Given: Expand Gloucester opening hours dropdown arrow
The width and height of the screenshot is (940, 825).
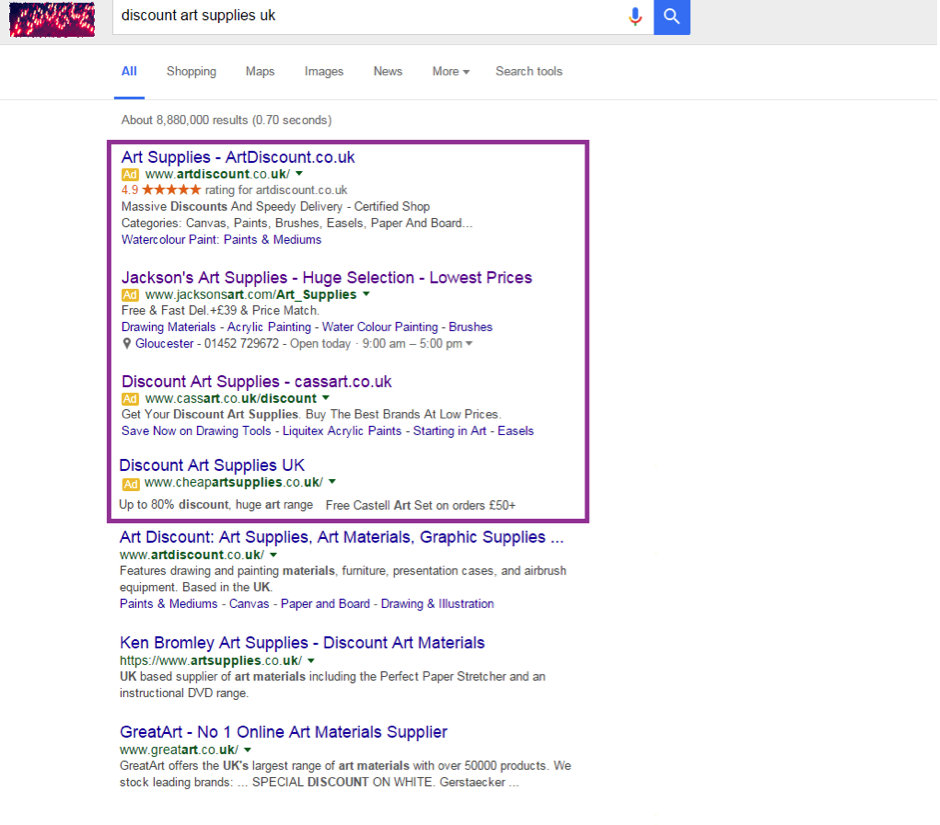Looking at the screenshot, I should pyautogui.click(x=469, y=344).
